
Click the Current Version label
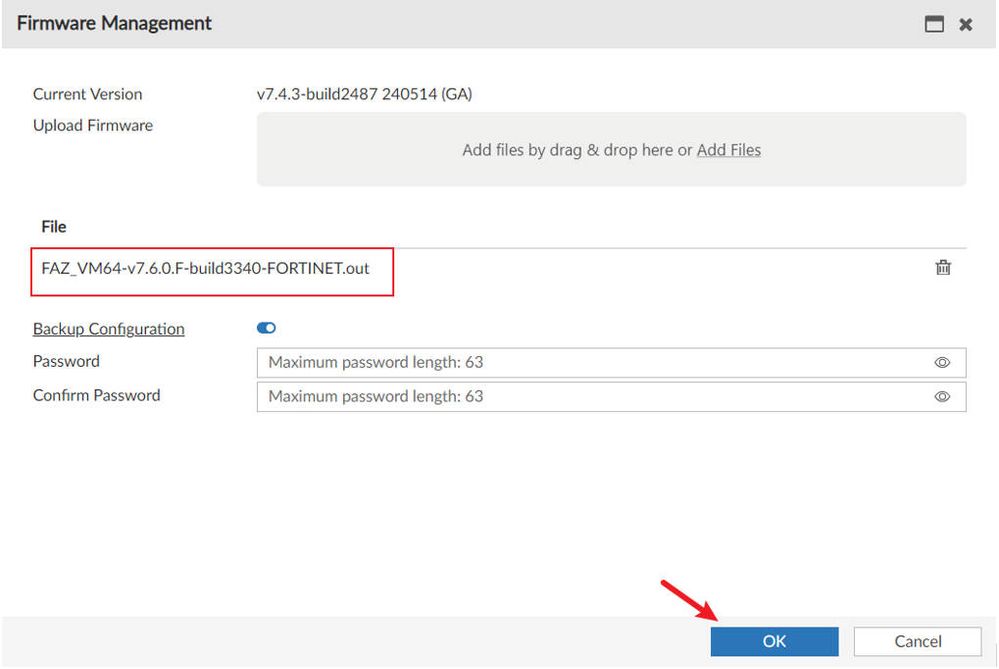point(88,94)
